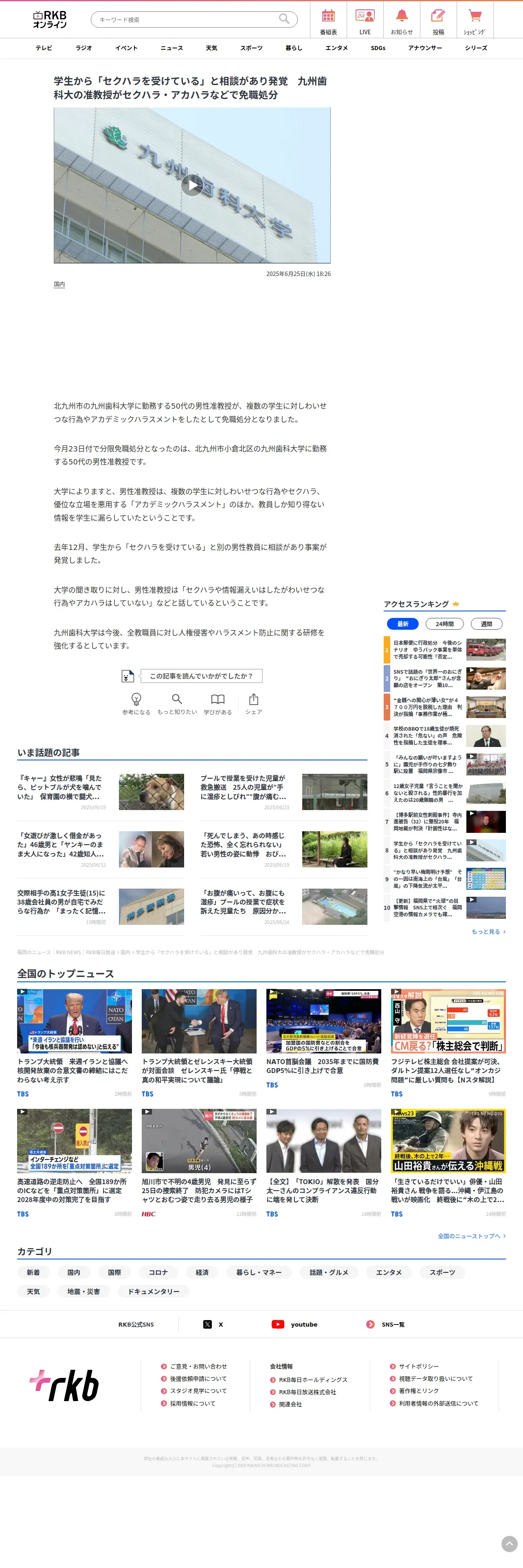Image resolution: width=523 pixels, height=1568 pixels.
Task: Open the シリーズ menu
Action: tap(475, 48)
